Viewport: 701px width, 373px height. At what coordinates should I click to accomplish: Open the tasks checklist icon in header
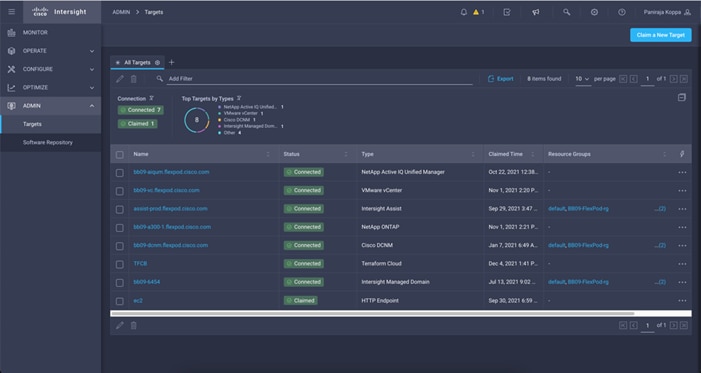[x=507, y=12]
